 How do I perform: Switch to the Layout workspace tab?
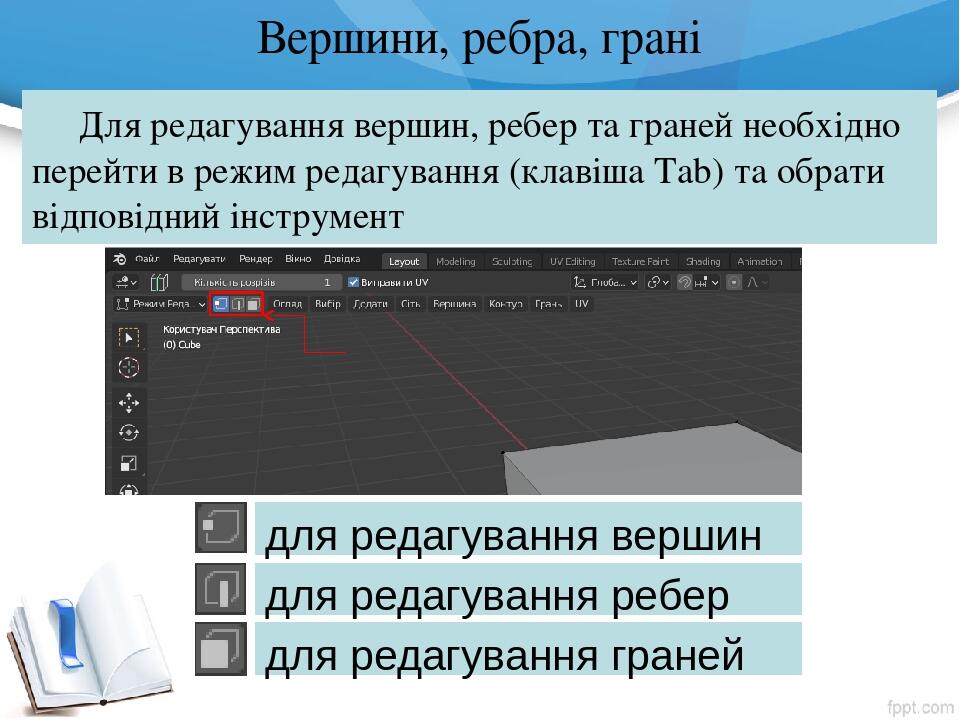(x=403, y=261)
